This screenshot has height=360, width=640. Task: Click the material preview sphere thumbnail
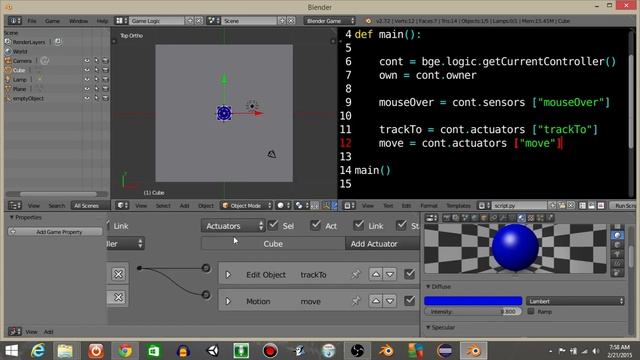(x=515, y=248)
